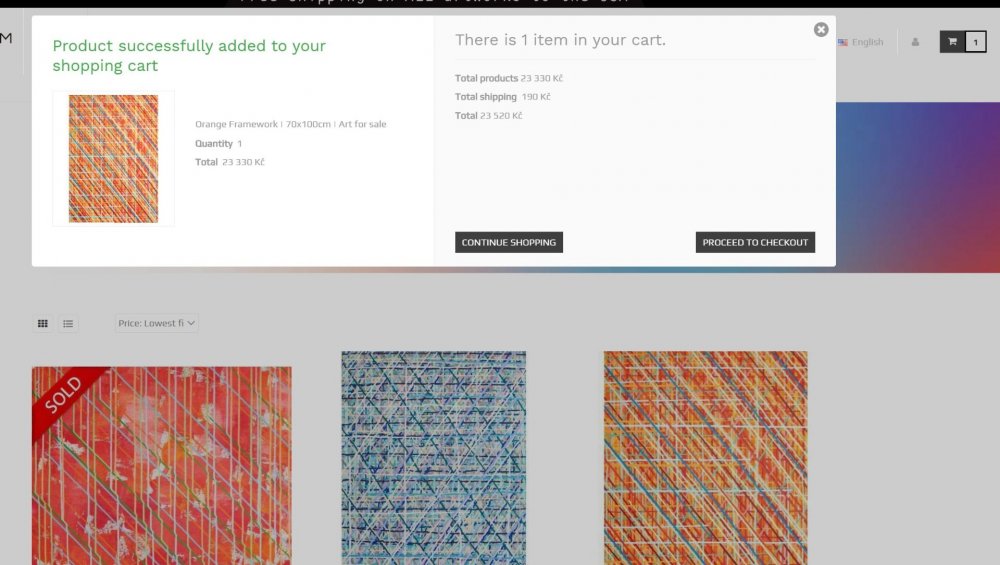Open user account icon

pyautogui.click(x=915, y=42)
